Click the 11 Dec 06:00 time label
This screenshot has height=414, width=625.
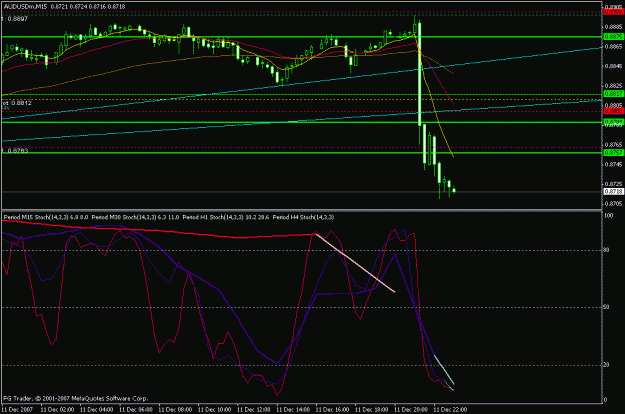pos(136,409)
